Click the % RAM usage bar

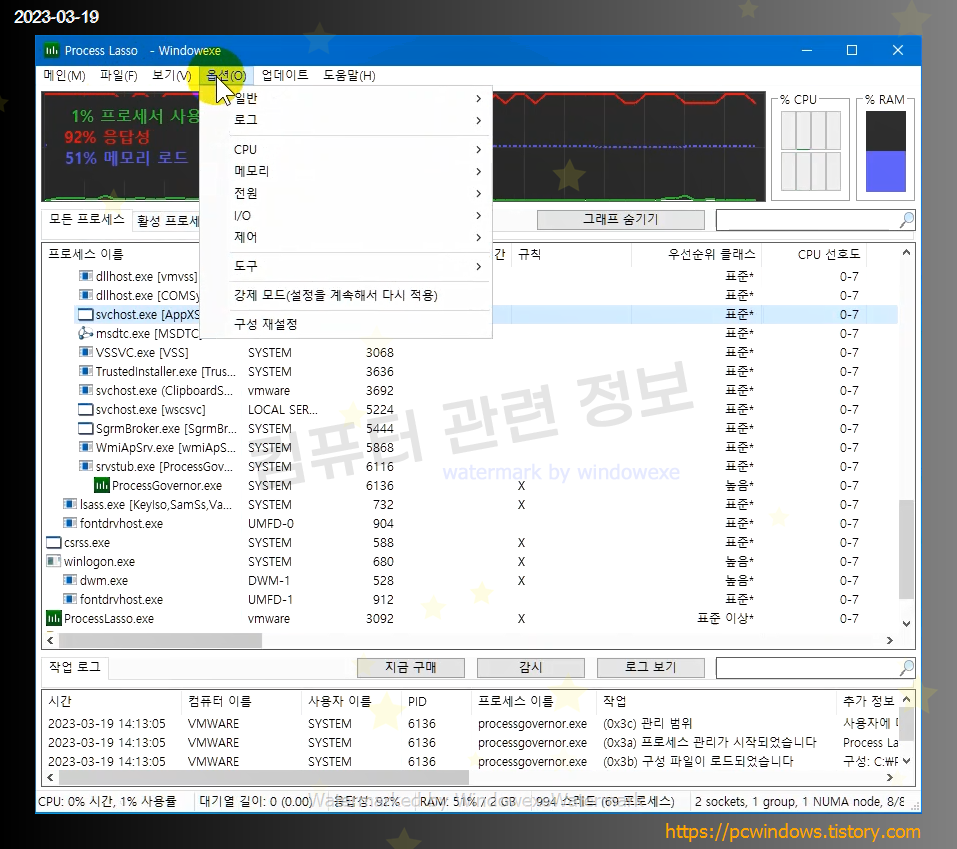886,151
